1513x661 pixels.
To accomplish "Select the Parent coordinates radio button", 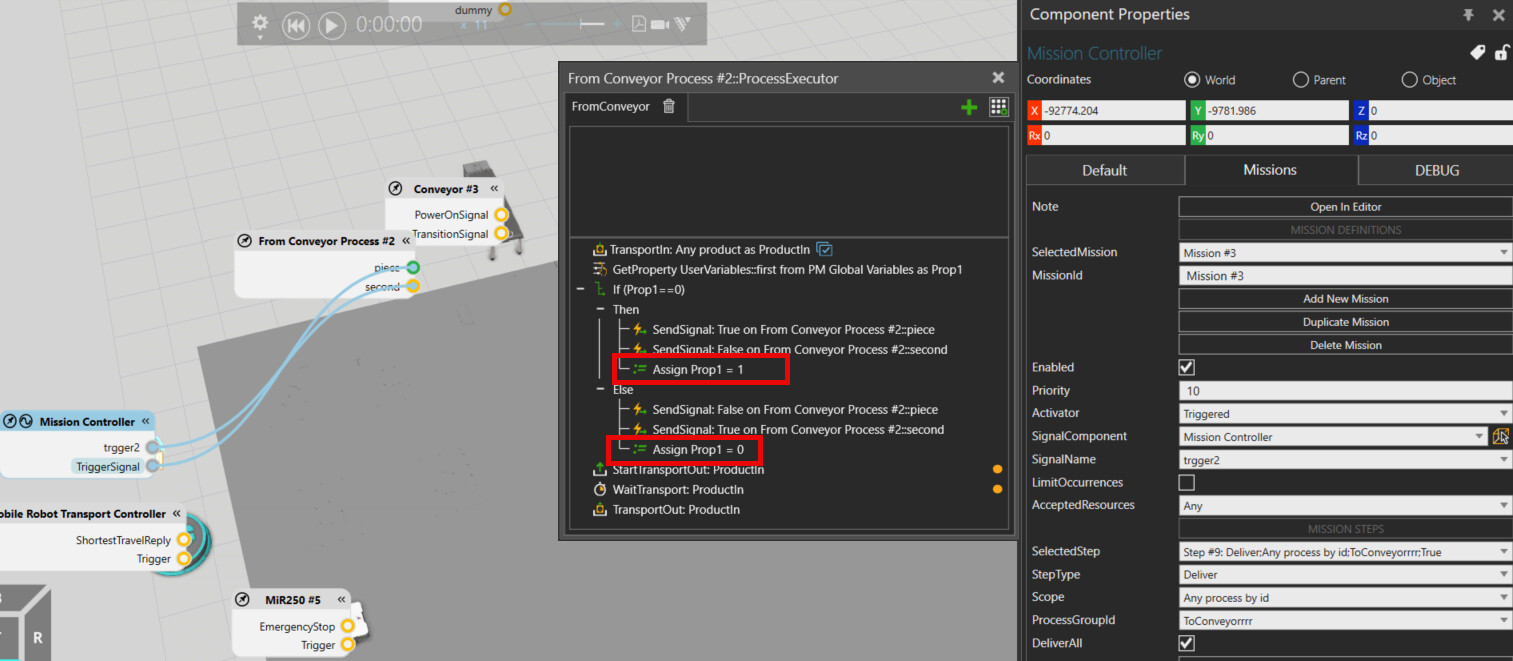I will tap(1301, 80).
